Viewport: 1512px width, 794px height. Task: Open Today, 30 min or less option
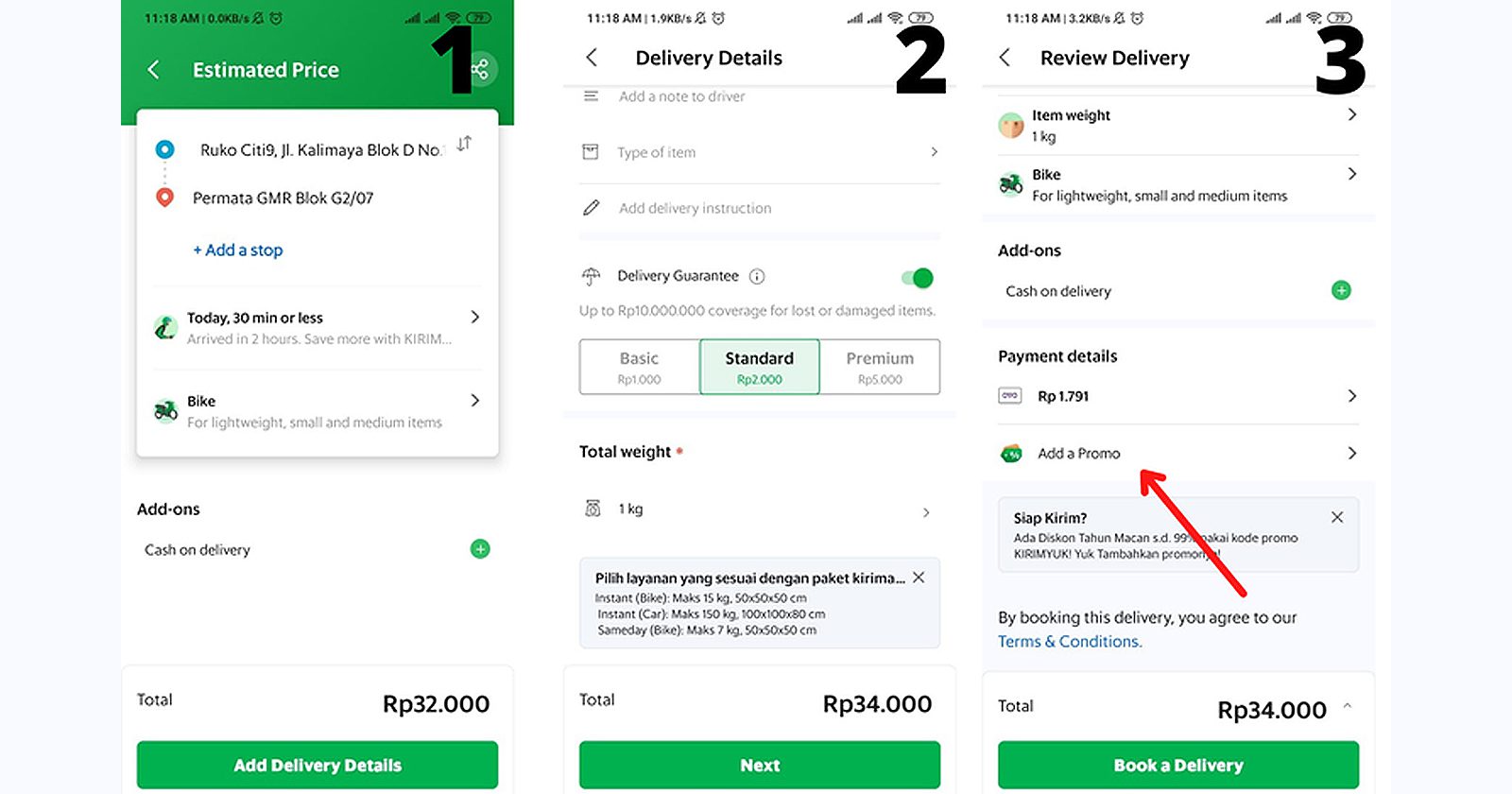point(318,328)
